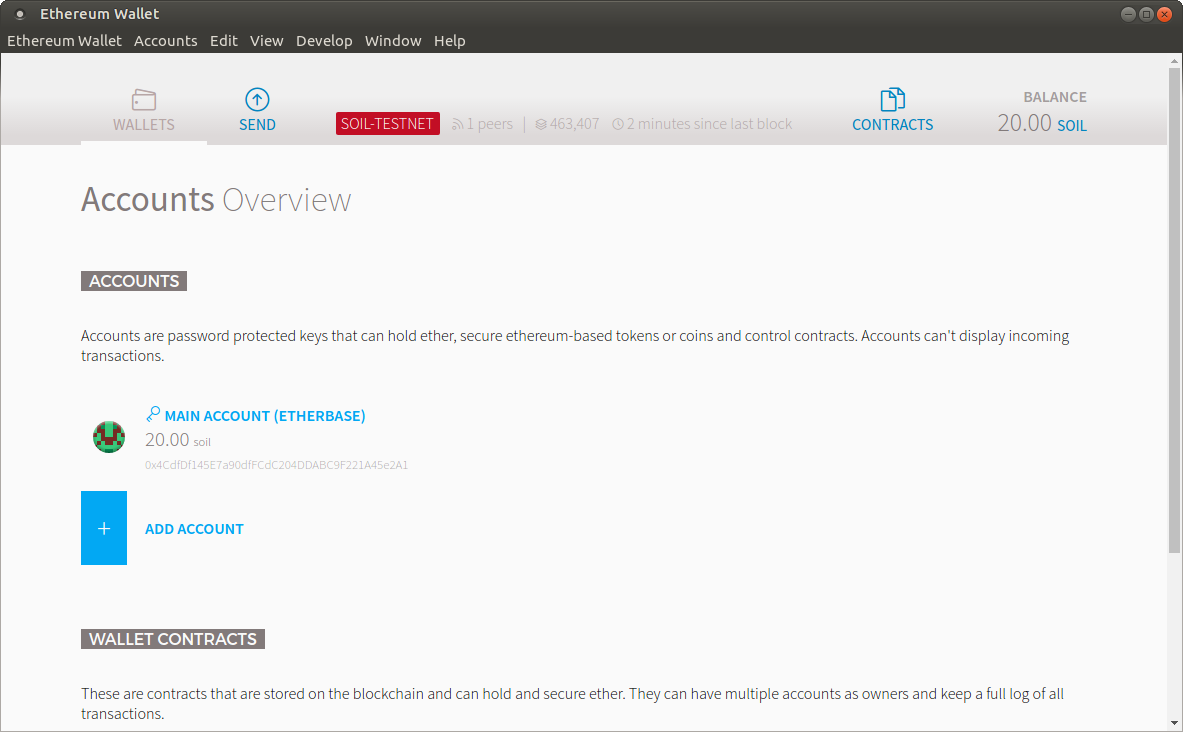The image size is (1183, 732).
Task: Click the BALANCE label in header
Action: coord(1055,97)
